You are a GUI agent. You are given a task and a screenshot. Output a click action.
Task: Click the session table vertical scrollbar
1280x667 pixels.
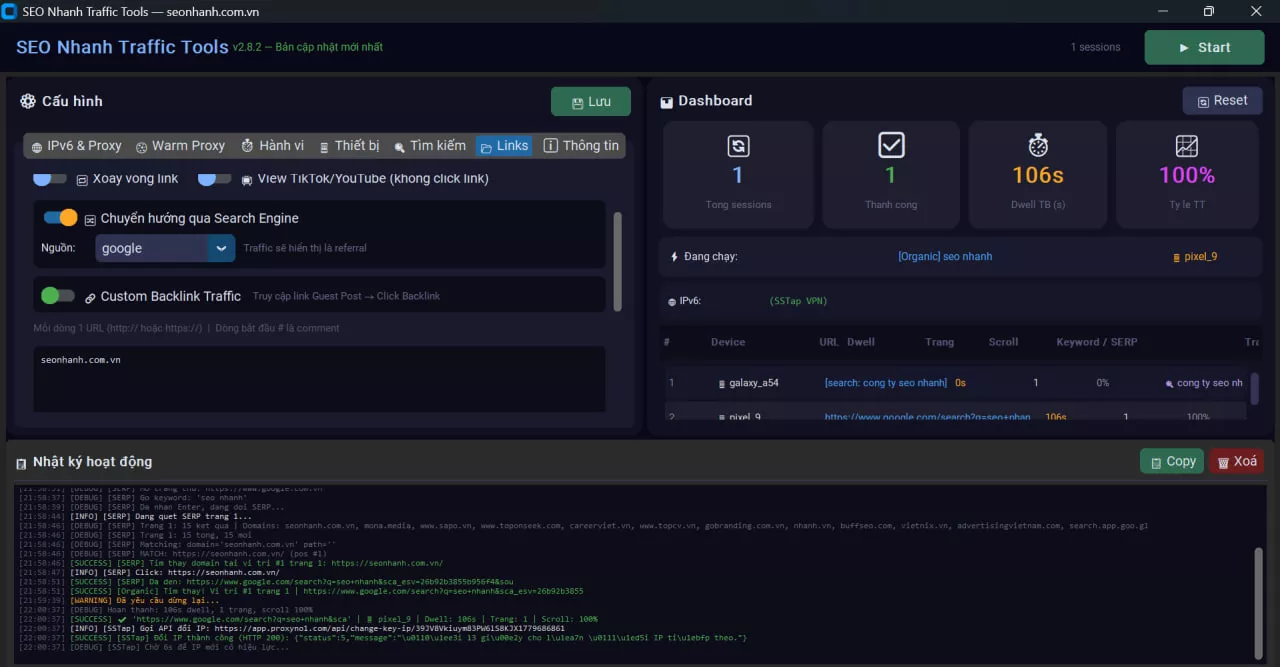point(1254,388)
